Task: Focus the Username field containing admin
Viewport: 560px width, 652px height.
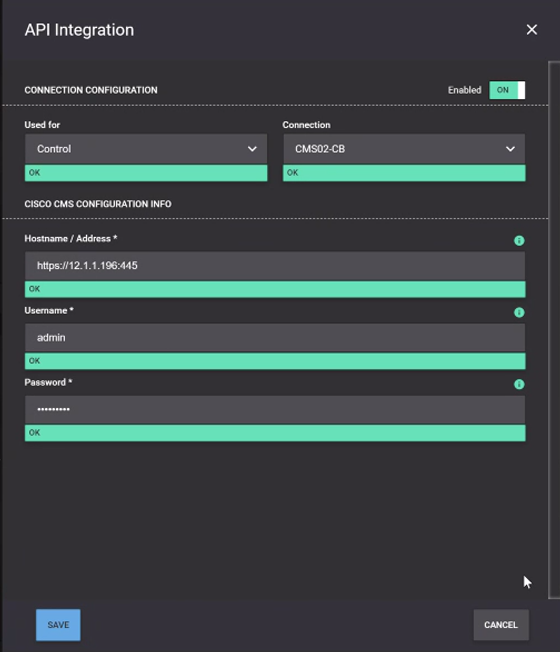Action: click(275, 338)
